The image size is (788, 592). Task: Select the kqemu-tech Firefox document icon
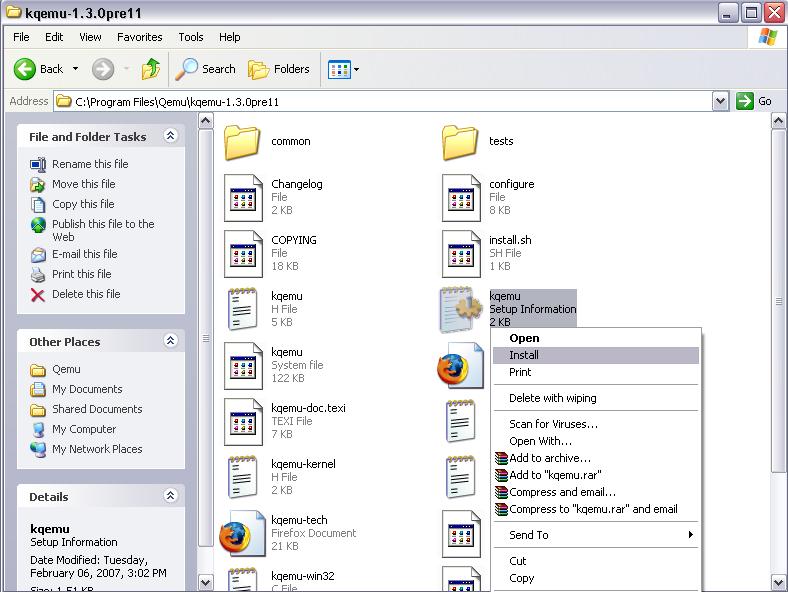243,534
